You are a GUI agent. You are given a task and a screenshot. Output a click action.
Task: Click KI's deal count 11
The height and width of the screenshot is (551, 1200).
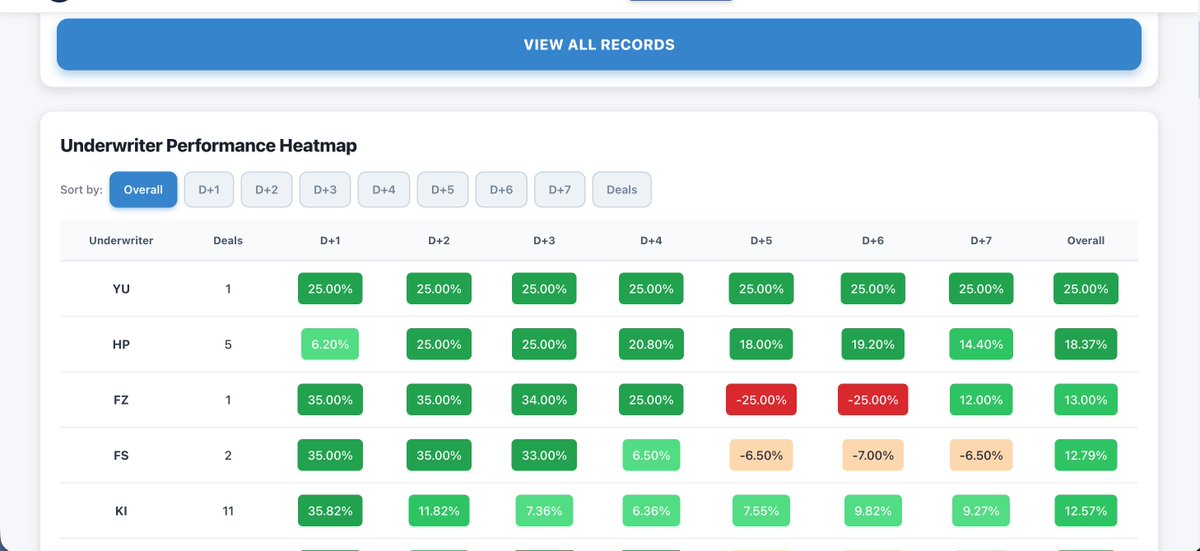click(228, 511)
